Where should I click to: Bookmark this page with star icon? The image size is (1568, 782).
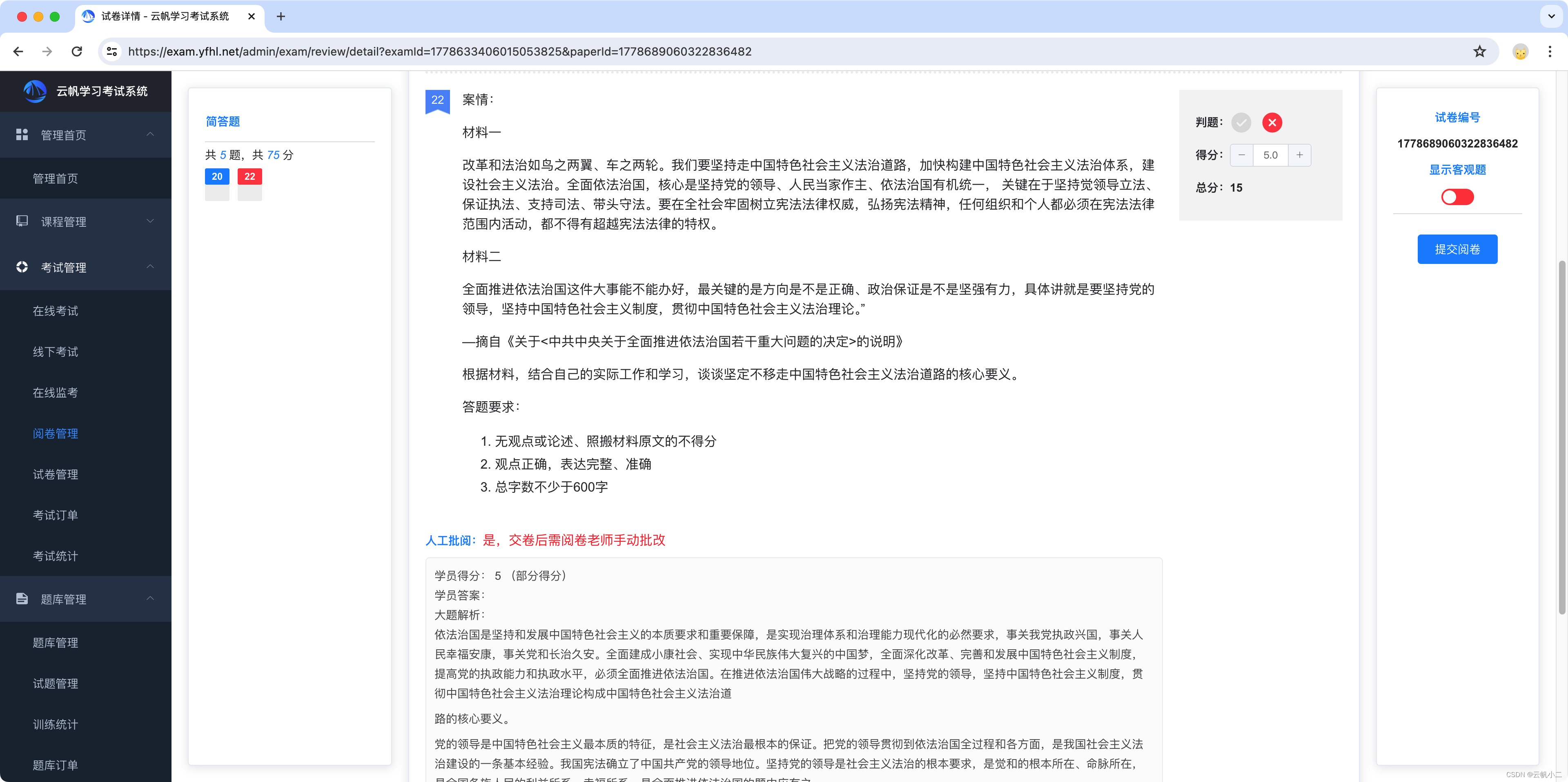1480,51
